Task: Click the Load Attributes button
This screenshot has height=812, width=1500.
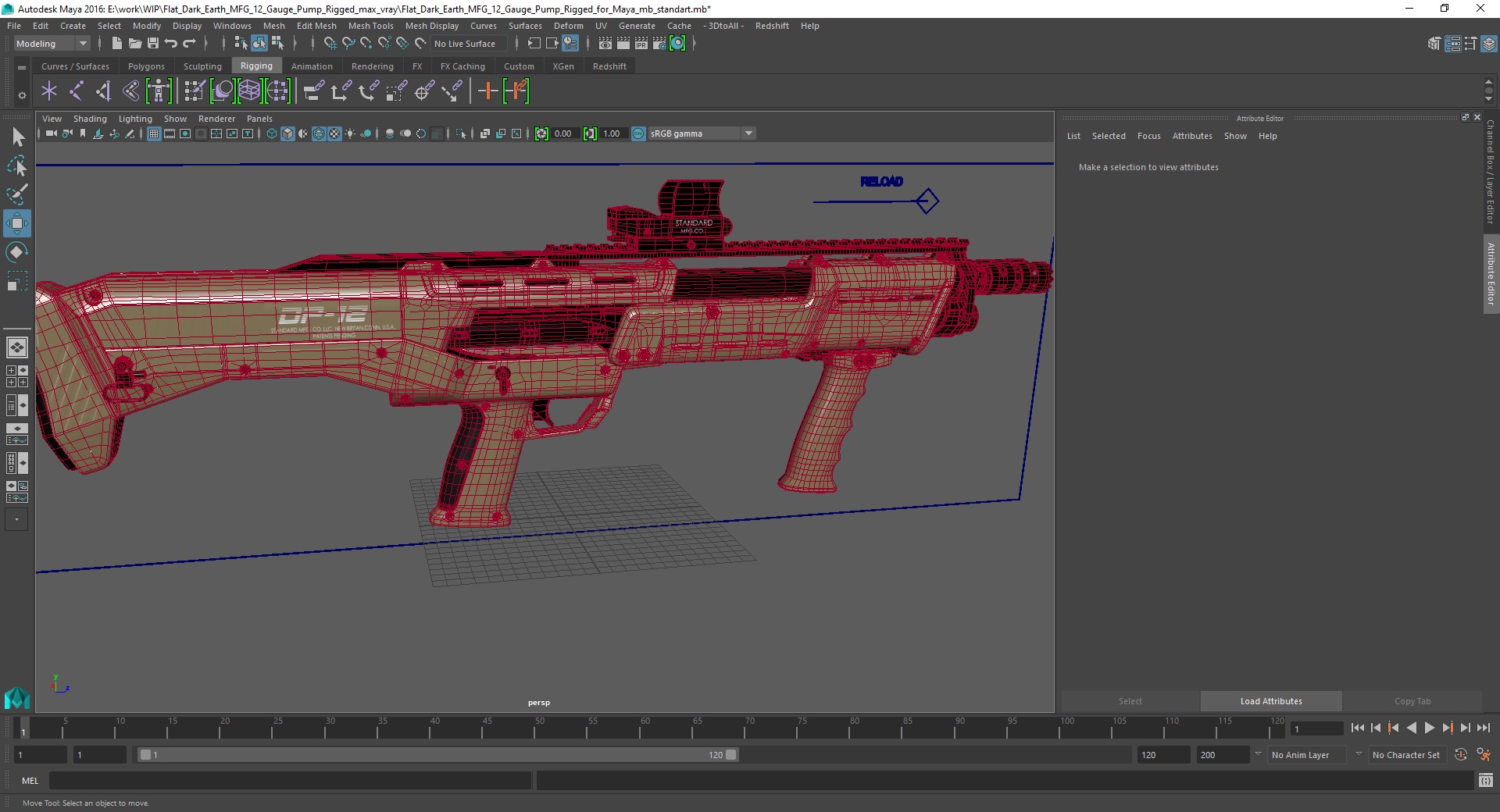Action: [x=1271, y=701]
